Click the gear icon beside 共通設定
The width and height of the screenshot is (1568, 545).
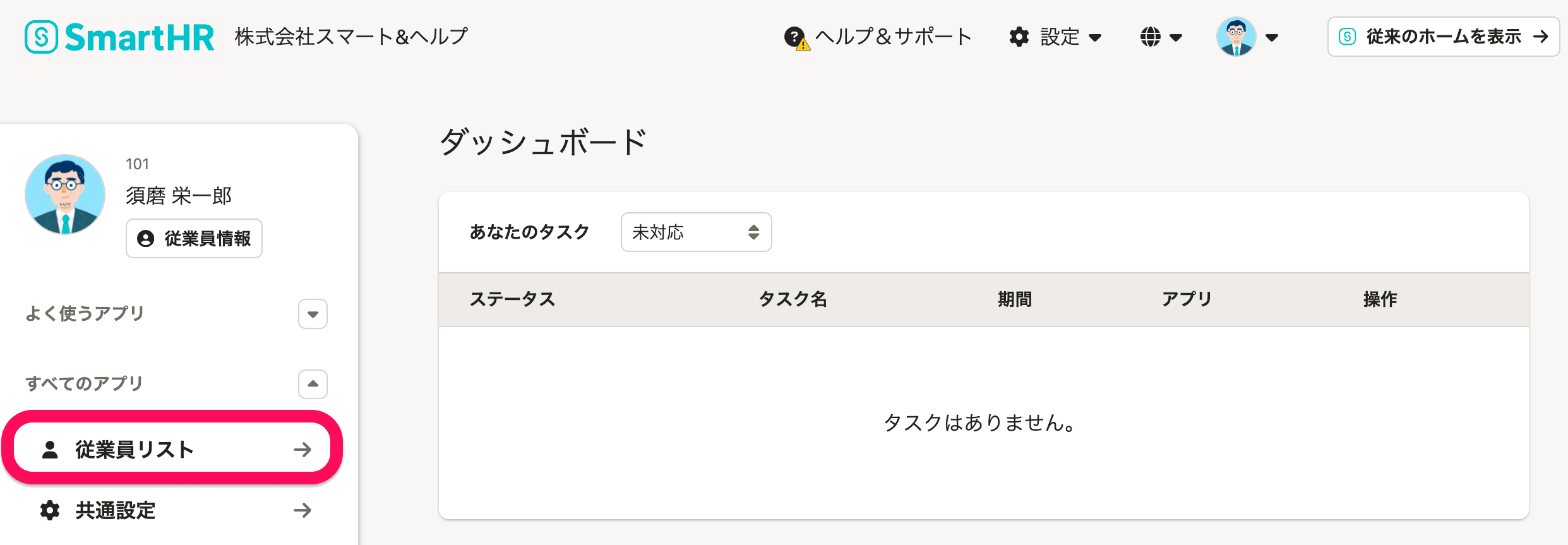click(50, 510)
